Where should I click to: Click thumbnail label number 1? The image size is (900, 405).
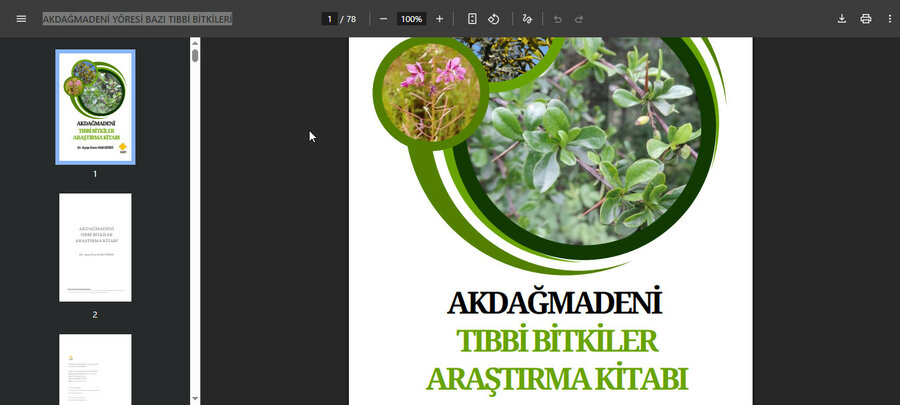tap(95, 174)
